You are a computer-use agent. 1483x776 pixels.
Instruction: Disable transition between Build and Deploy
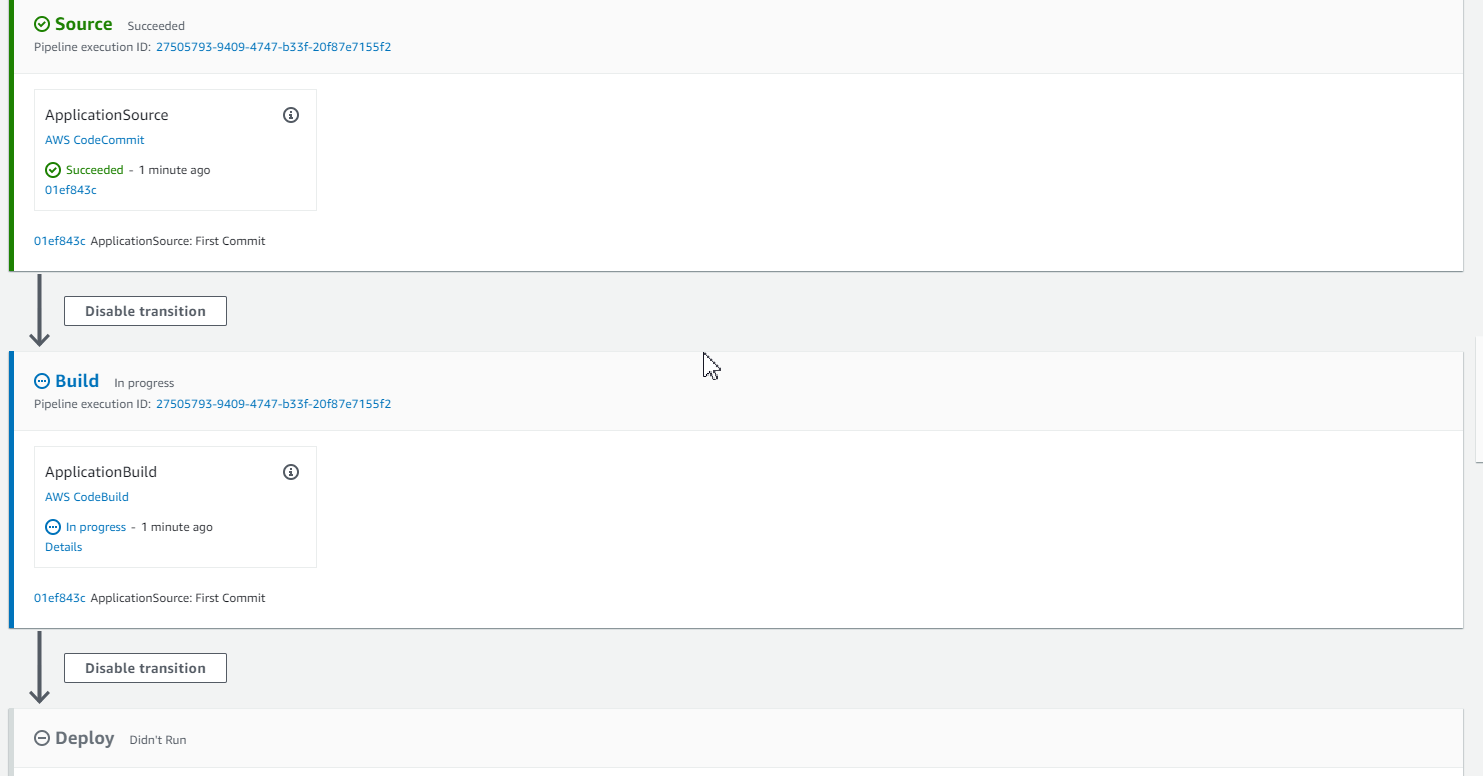tap(145, 668)
